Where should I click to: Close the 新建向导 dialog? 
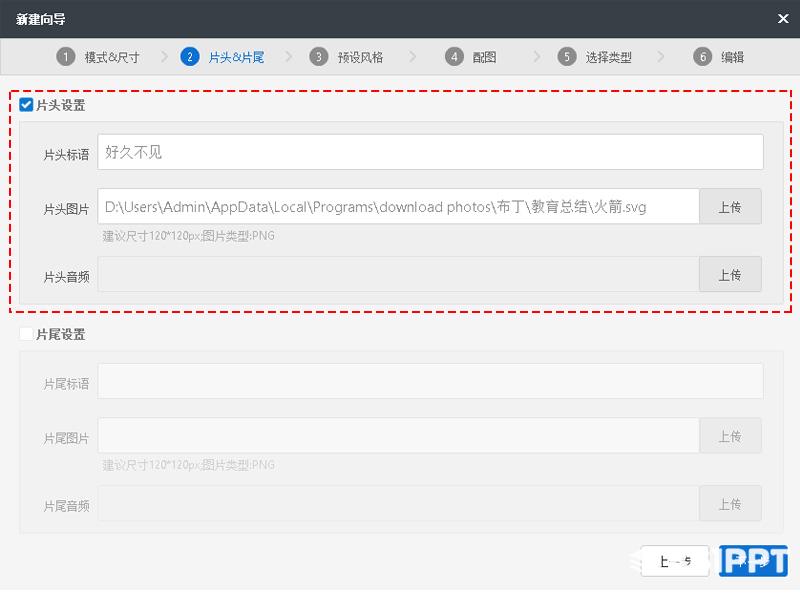click(x=783, y=19)
